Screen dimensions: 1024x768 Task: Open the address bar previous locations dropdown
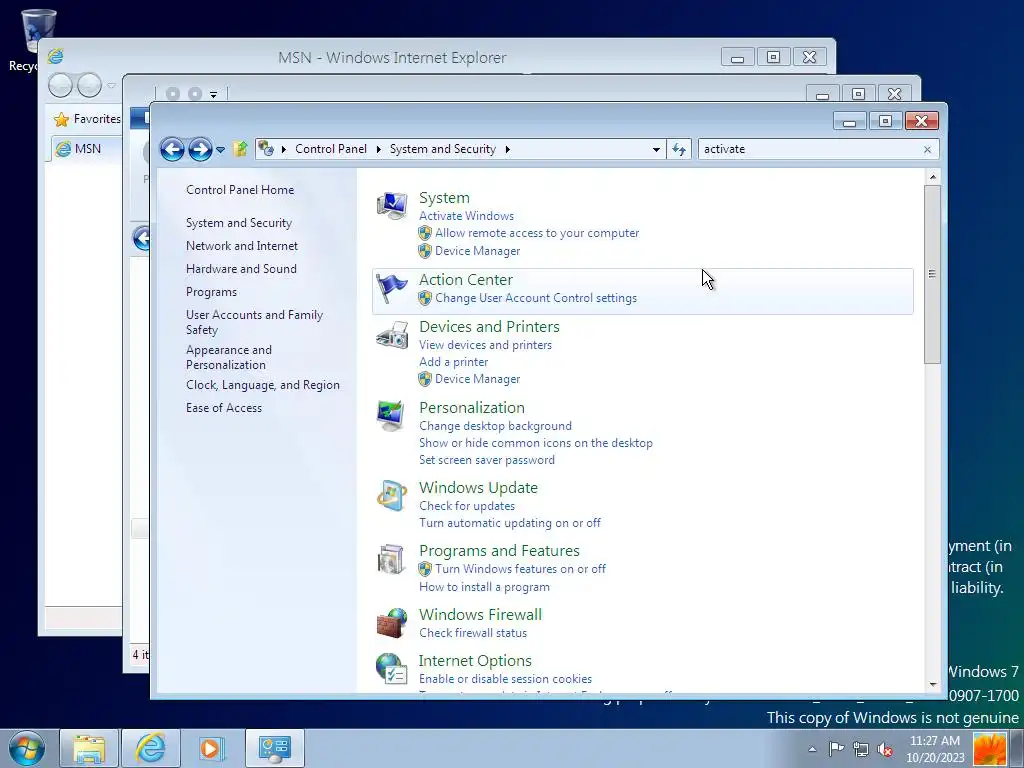(656, 150)
